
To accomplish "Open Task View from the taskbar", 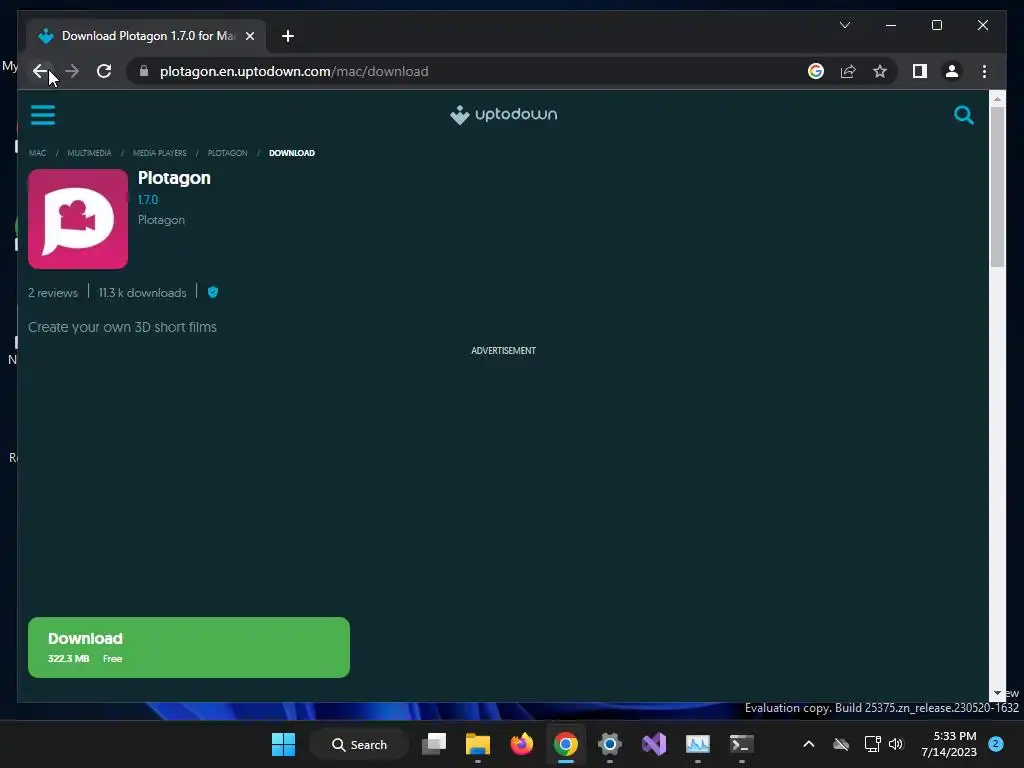I will click(434, 744).
